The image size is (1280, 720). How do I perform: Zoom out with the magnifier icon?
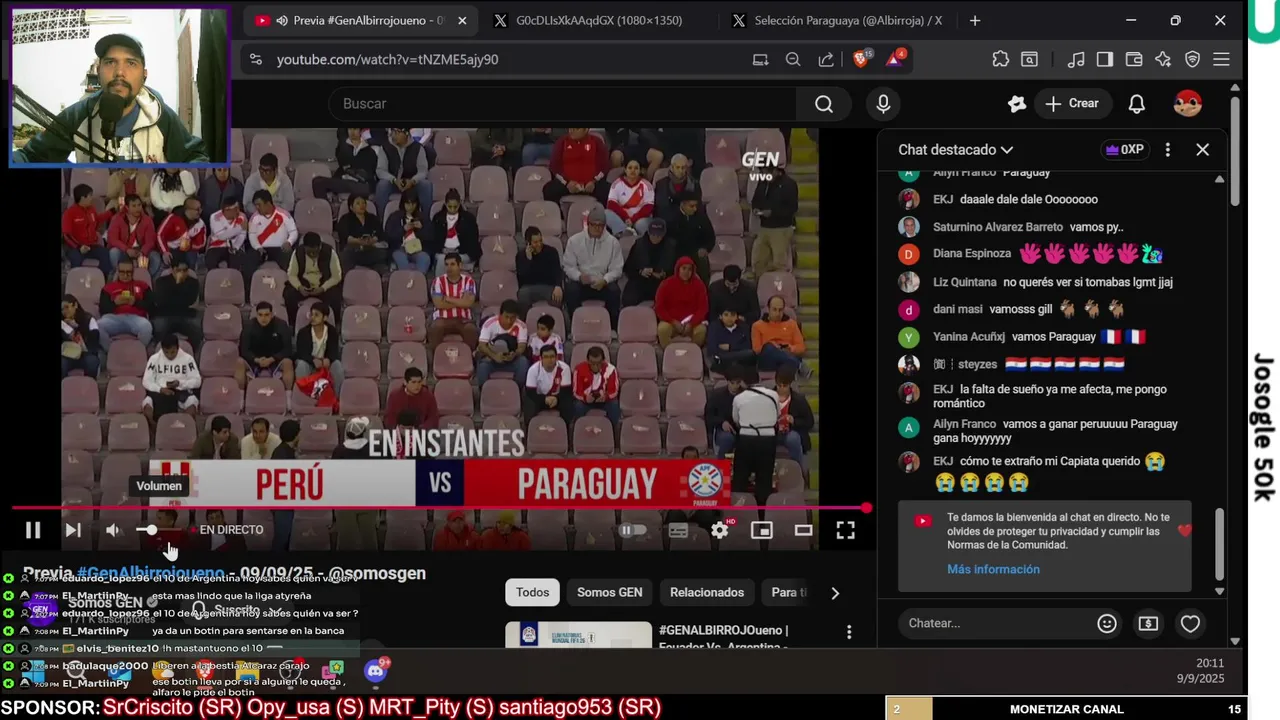(x=793, y=60)
